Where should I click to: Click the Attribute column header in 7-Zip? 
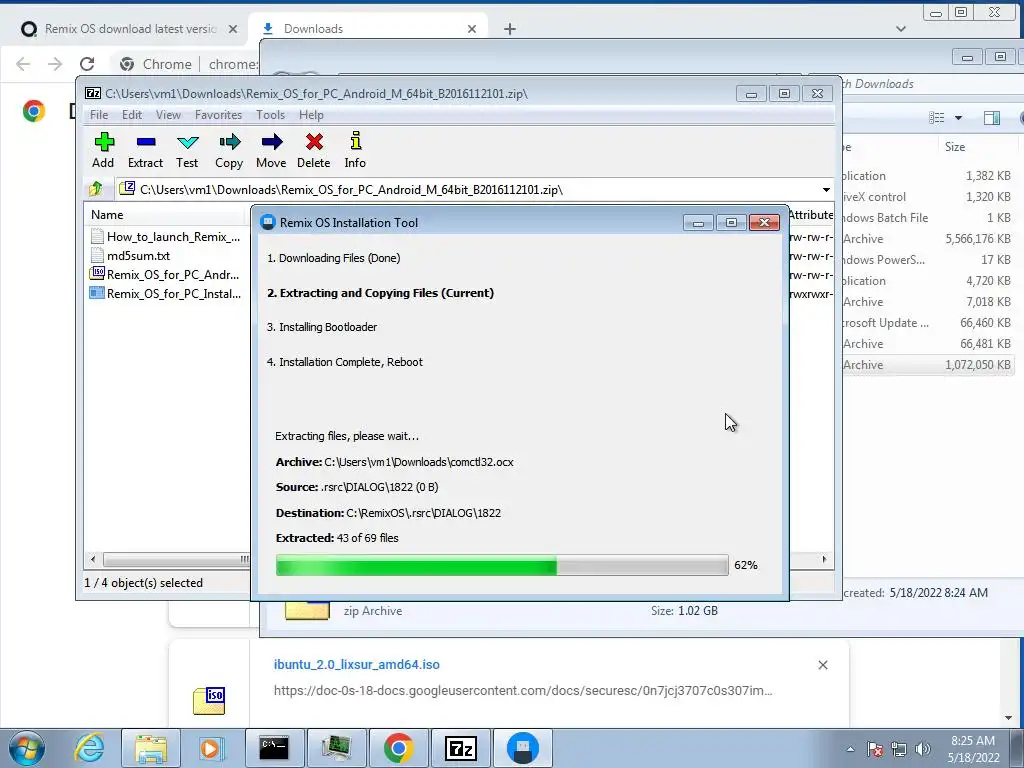(x=811, y=215)
